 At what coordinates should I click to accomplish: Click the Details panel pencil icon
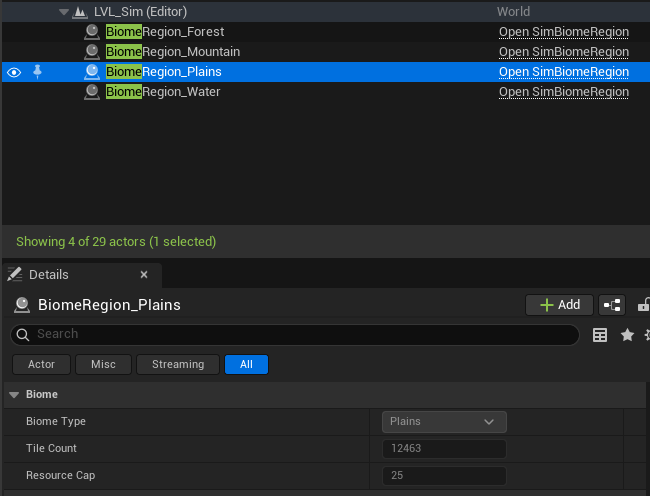(x=15, y=274)
